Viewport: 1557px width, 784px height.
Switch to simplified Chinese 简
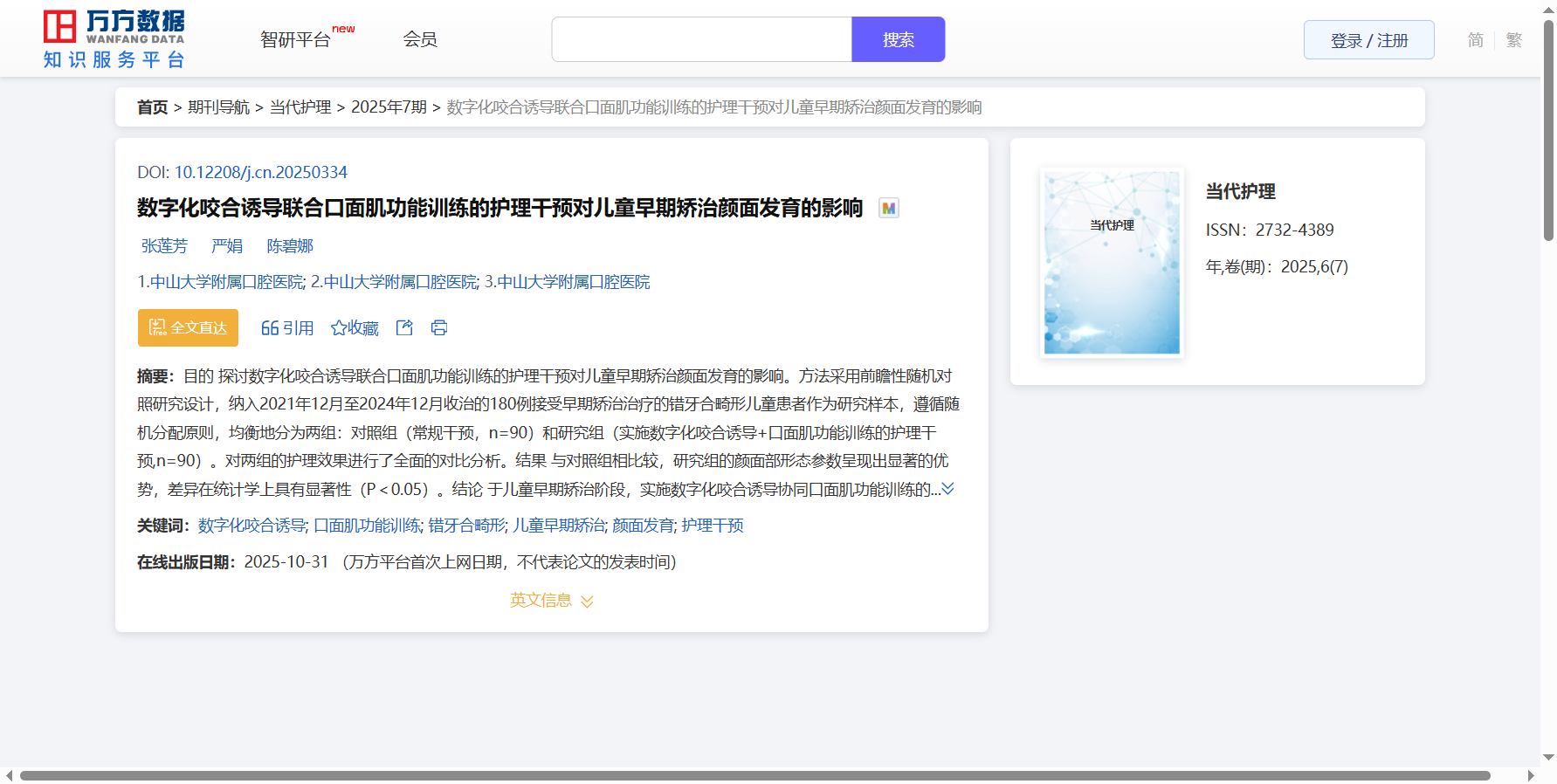[x=1475, y=40]
